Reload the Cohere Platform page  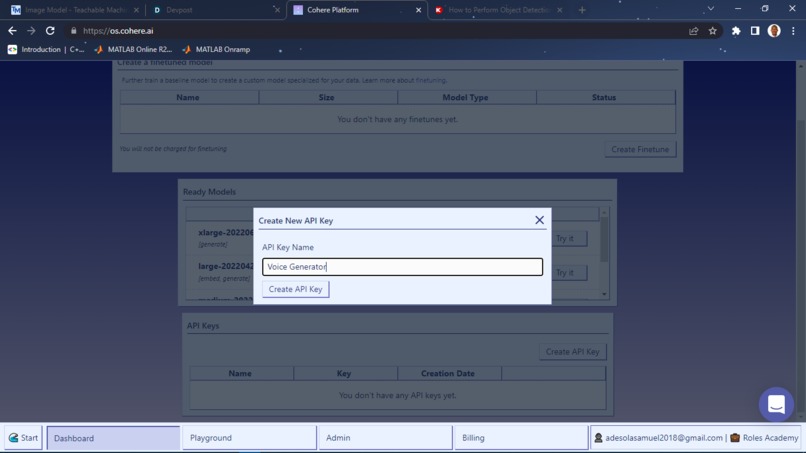pos(50,31)
